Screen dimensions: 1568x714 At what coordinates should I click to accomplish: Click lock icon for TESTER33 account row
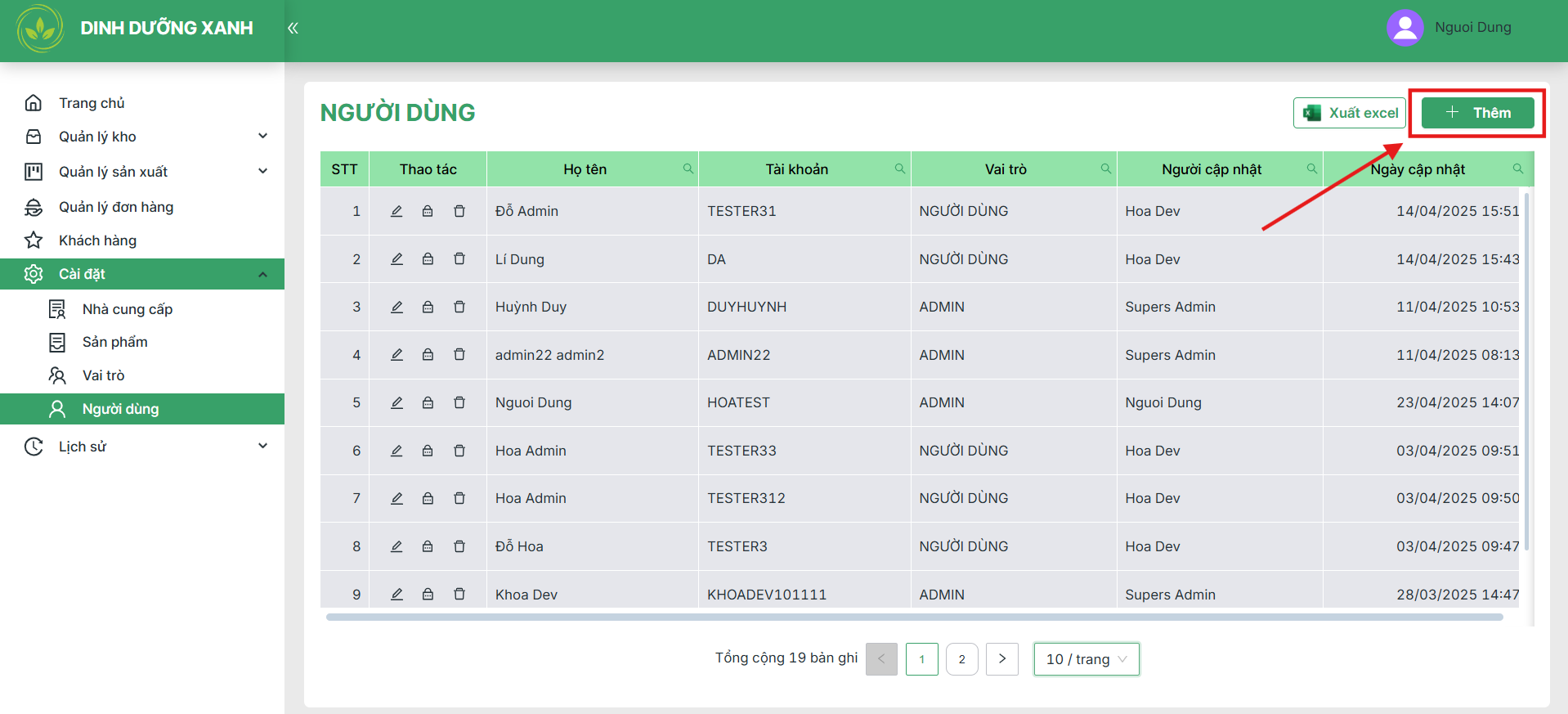click(428, 451)
